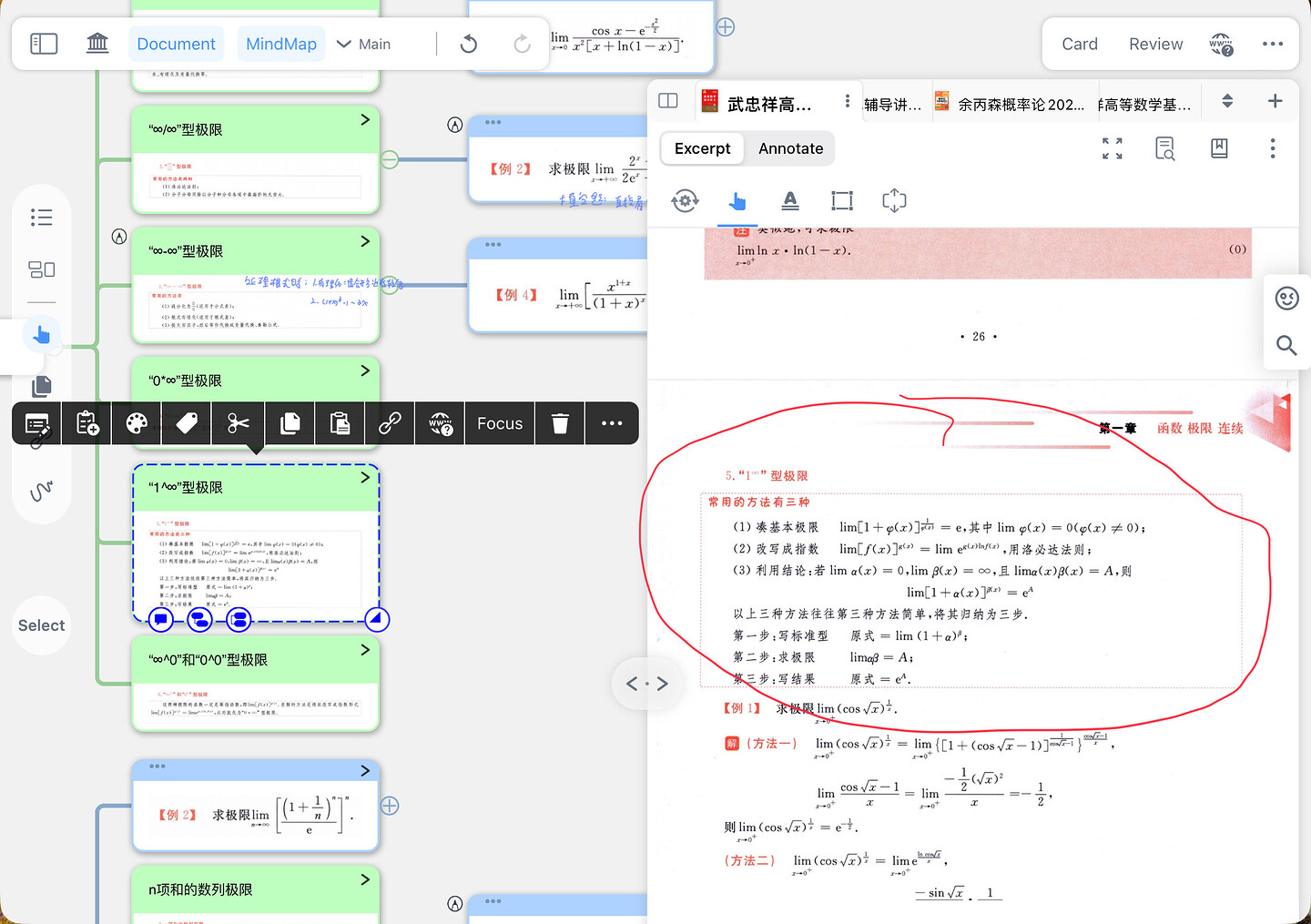Redo the last action
The height and width of the screenshot is (924, 1311).
(522, 44)
